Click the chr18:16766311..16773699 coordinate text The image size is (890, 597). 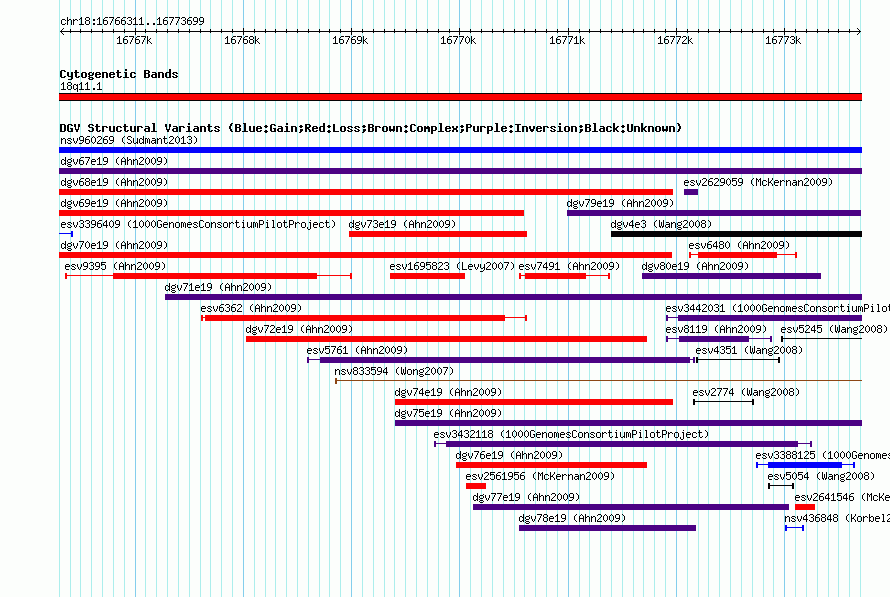coord(132,21)
